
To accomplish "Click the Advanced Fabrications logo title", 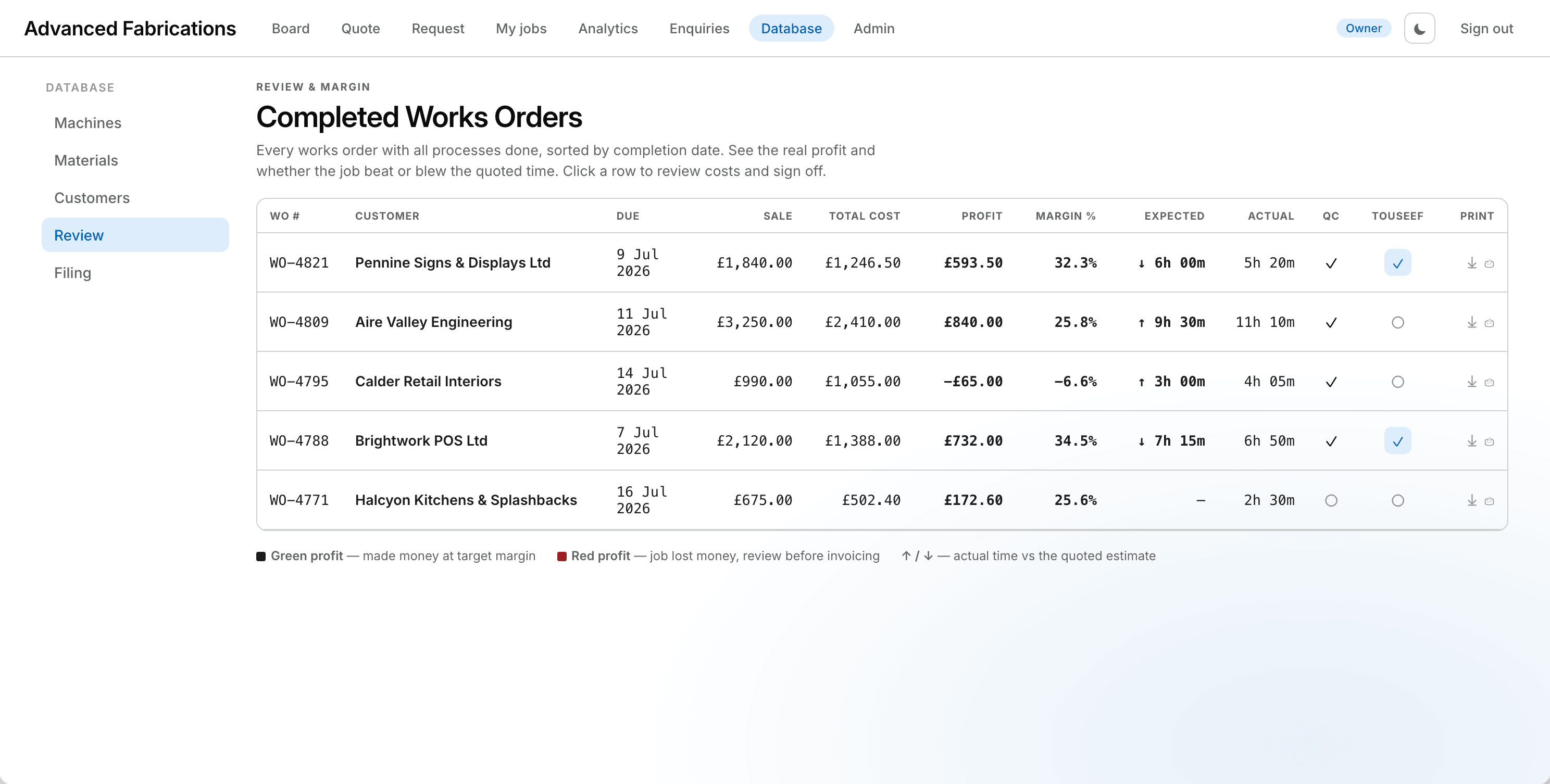I will [130, 28].
